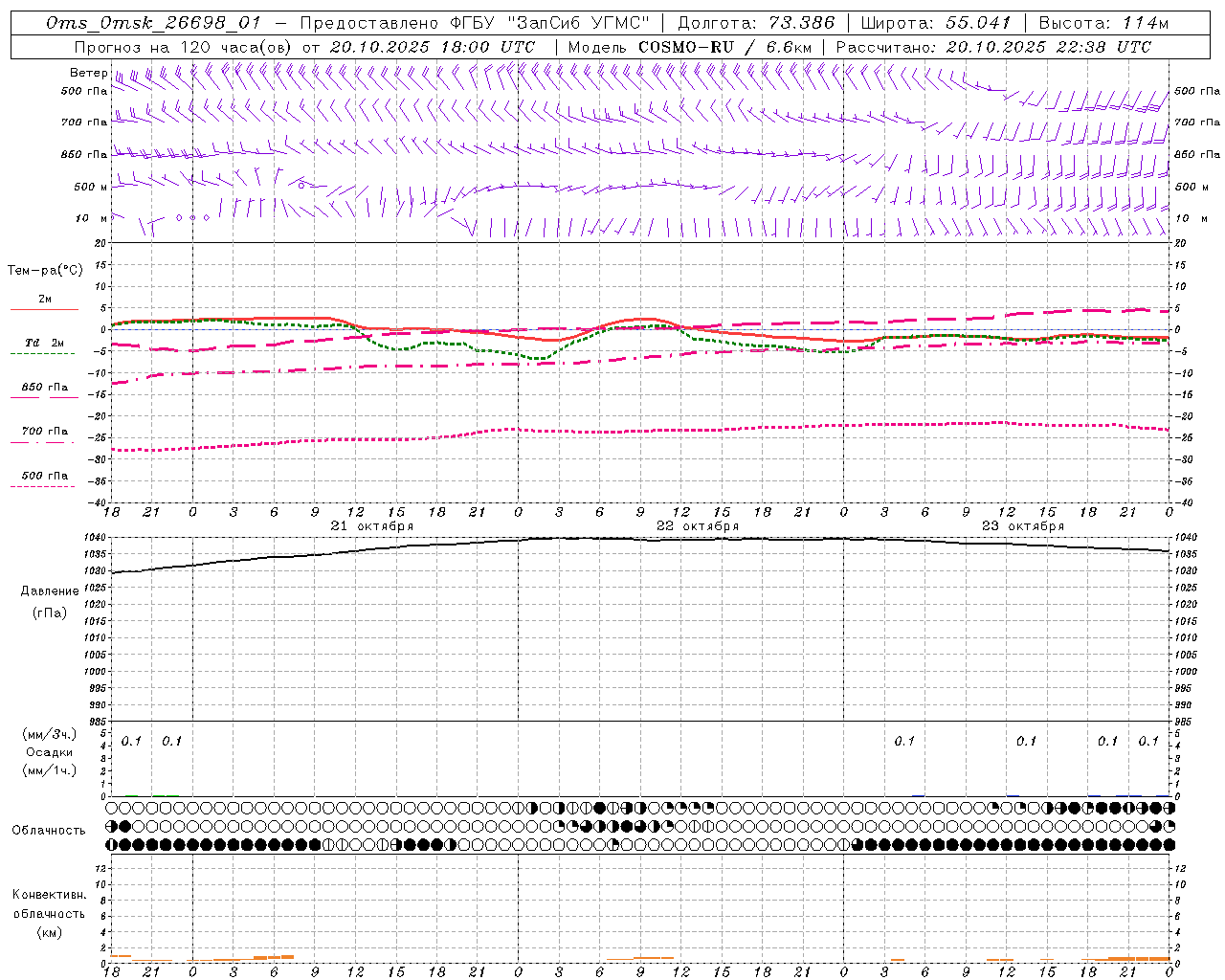Select the 700 гПа temperature legend entry
The height and width of the screenshot is (980, 1225).
click(x=44, y=435)
